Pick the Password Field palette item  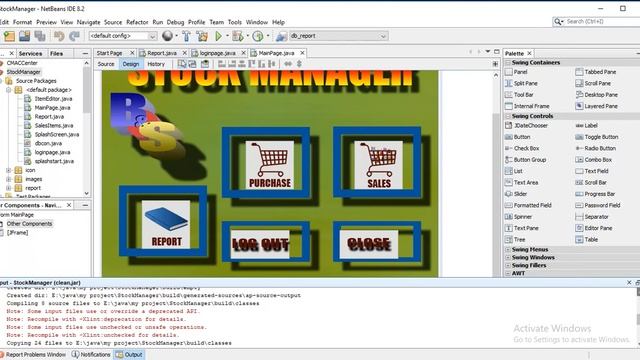pyautogui.click(x=598, y=206)
